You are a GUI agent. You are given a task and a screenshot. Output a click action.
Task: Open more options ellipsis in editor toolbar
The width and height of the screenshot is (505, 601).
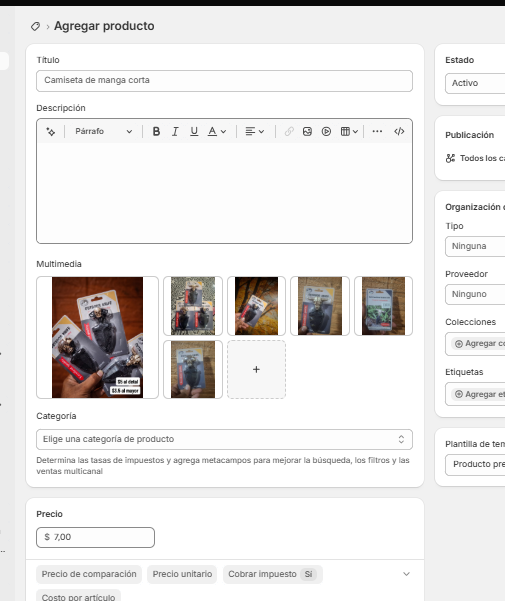point(377,131)
